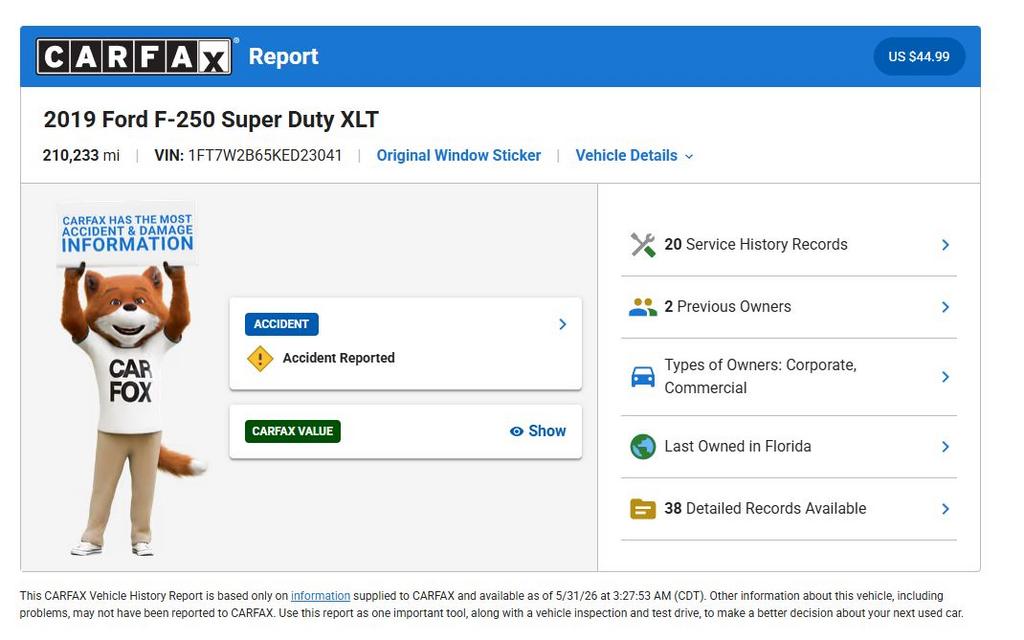Open the chevron on the Accident card
The height and width of the screenshot is (640, 1024).
(x=562, y=325)
